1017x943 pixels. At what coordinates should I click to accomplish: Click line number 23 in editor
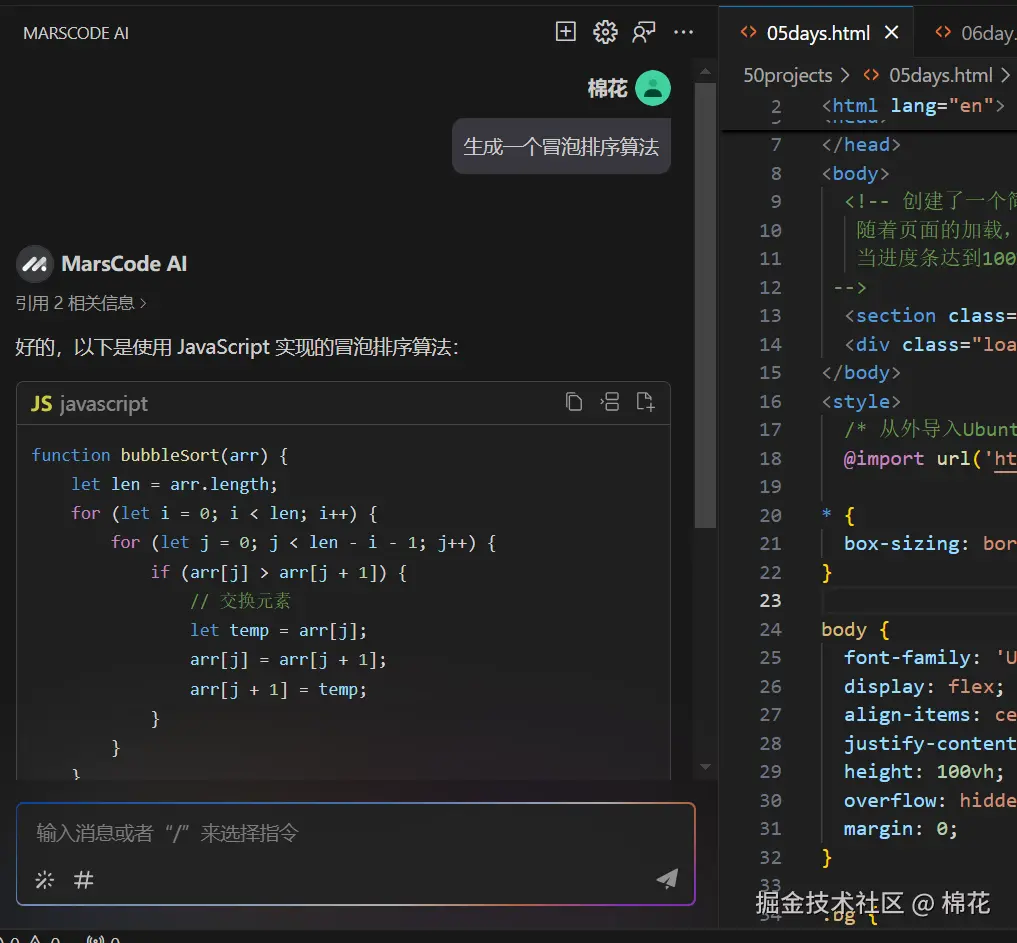[771, 601]
